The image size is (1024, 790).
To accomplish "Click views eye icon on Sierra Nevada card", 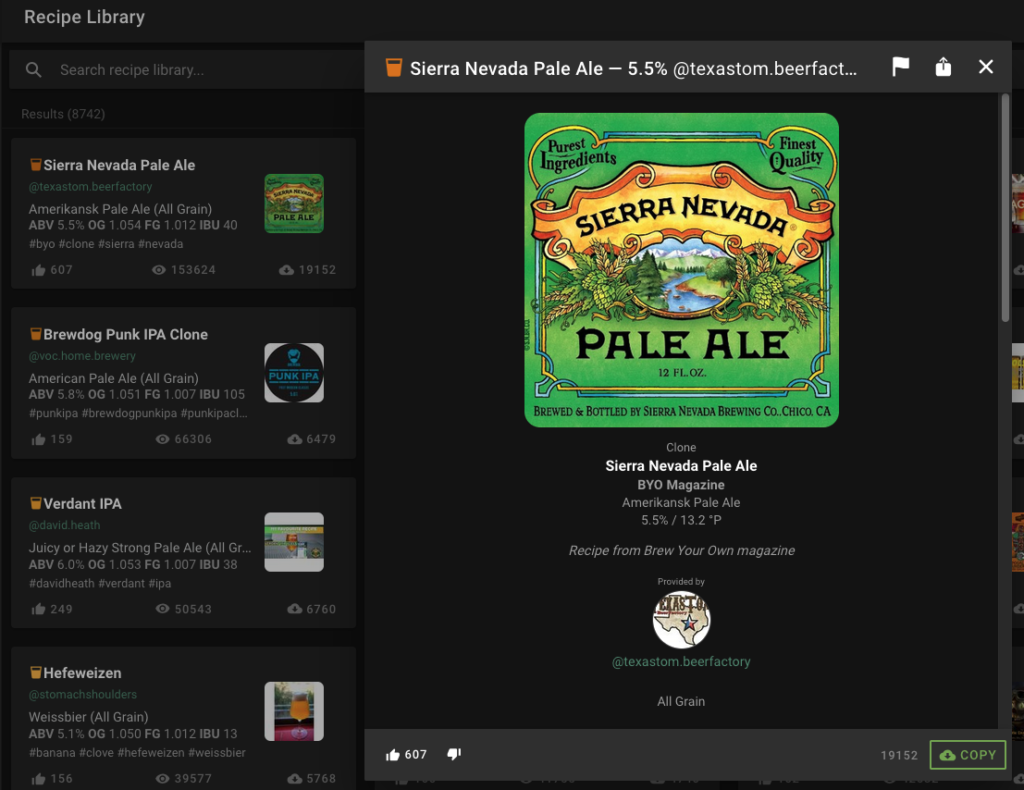I will (159, 270).
